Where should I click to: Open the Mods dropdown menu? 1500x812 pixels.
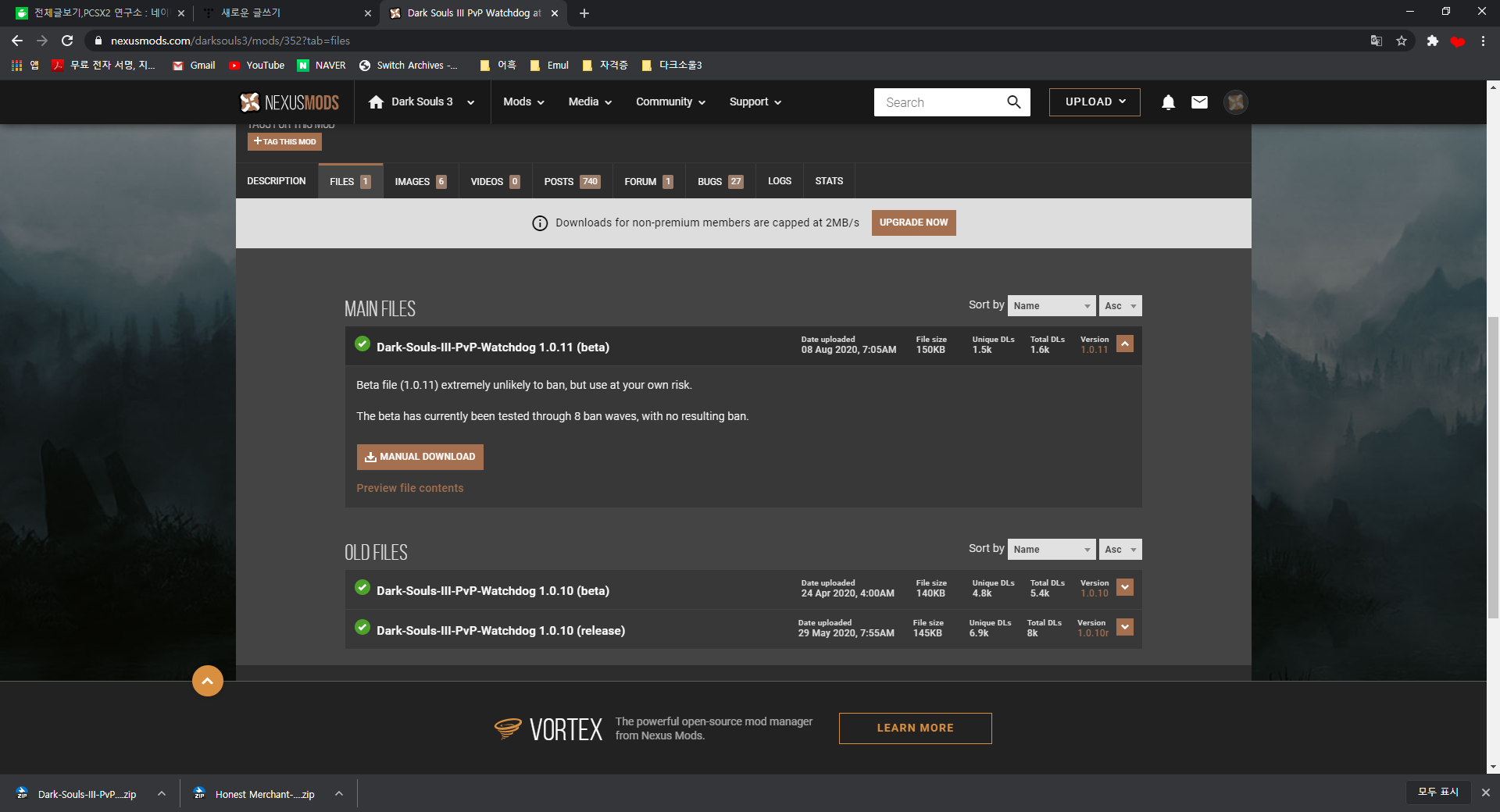523,102
